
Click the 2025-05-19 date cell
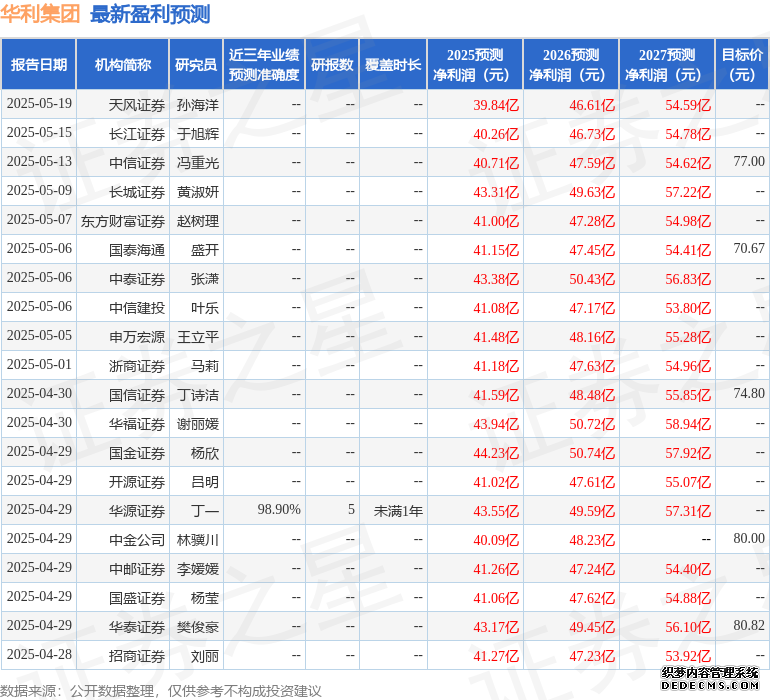point(39,104)
